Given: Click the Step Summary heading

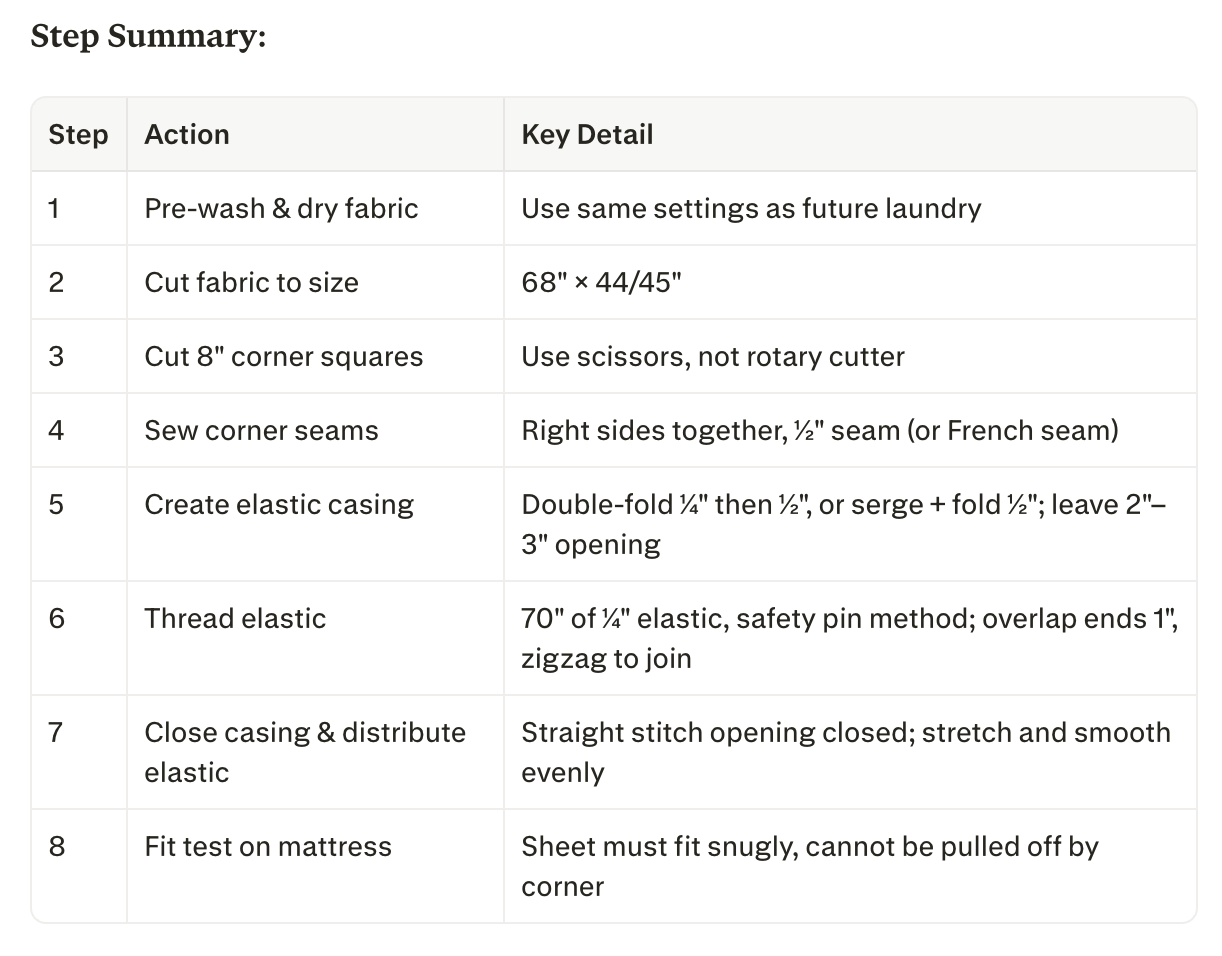Looking at the screenshot, I should pyautogui.click(x=149, y=36).
